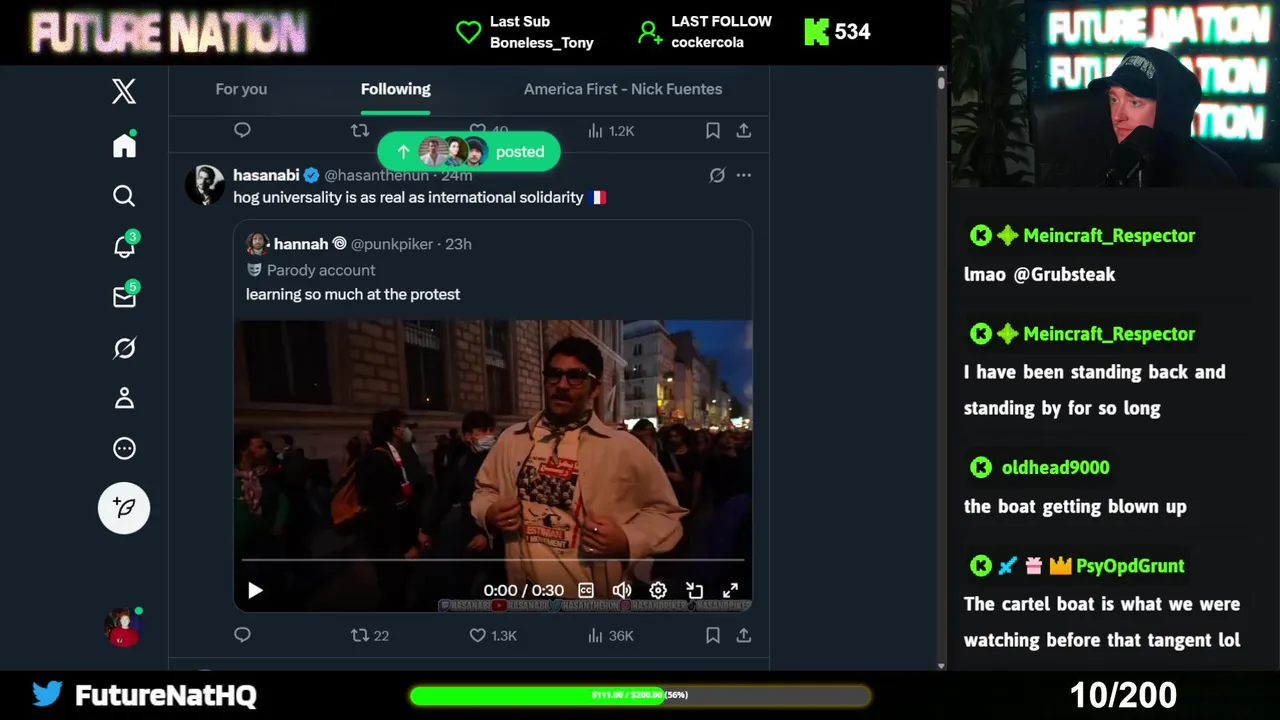Seek on the video progress bar
The image size is (1280, 720).
[493, 560]
